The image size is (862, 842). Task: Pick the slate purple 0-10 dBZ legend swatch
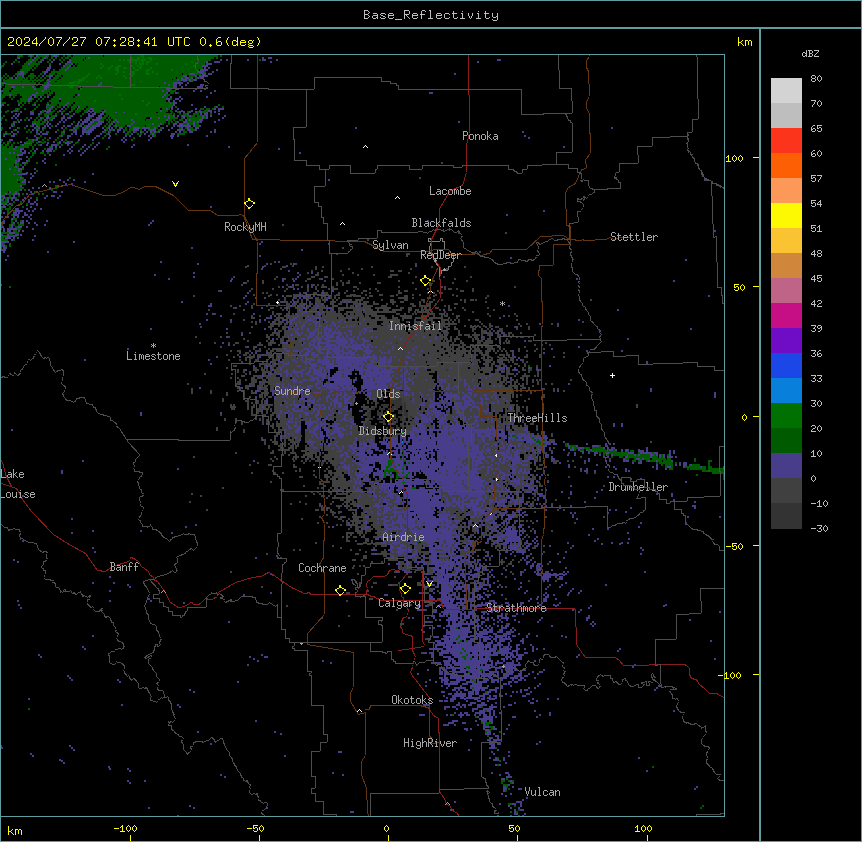tap(786, 466)
